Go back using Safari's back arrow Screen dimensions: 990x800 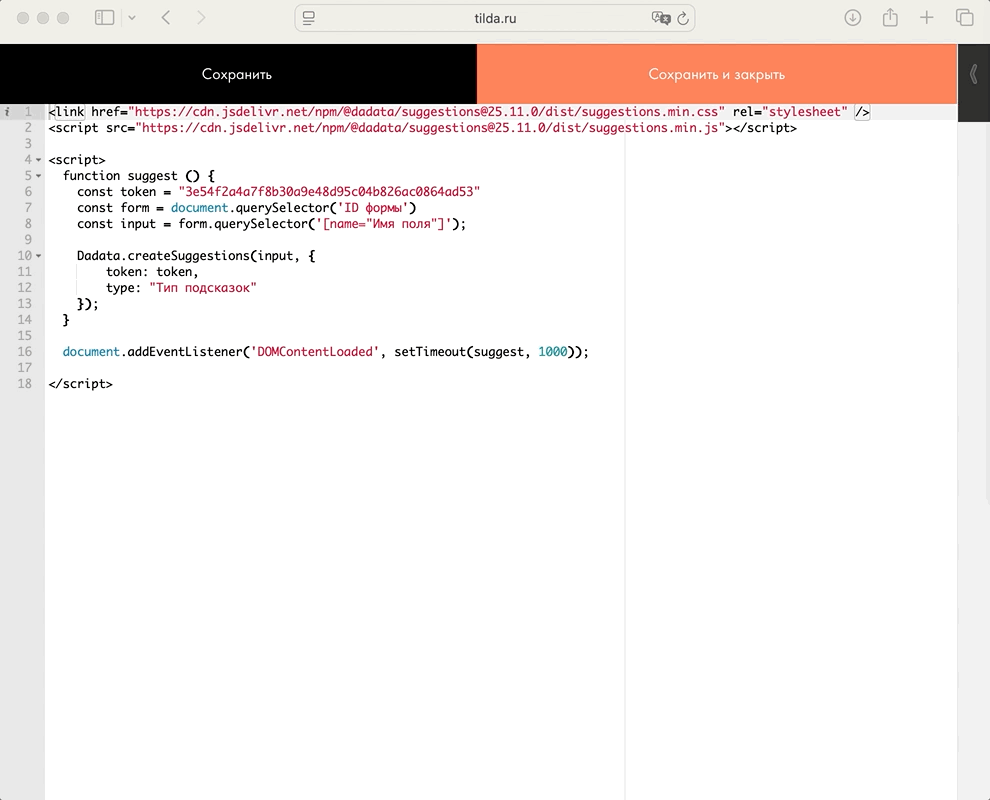[x=166, y=18]
